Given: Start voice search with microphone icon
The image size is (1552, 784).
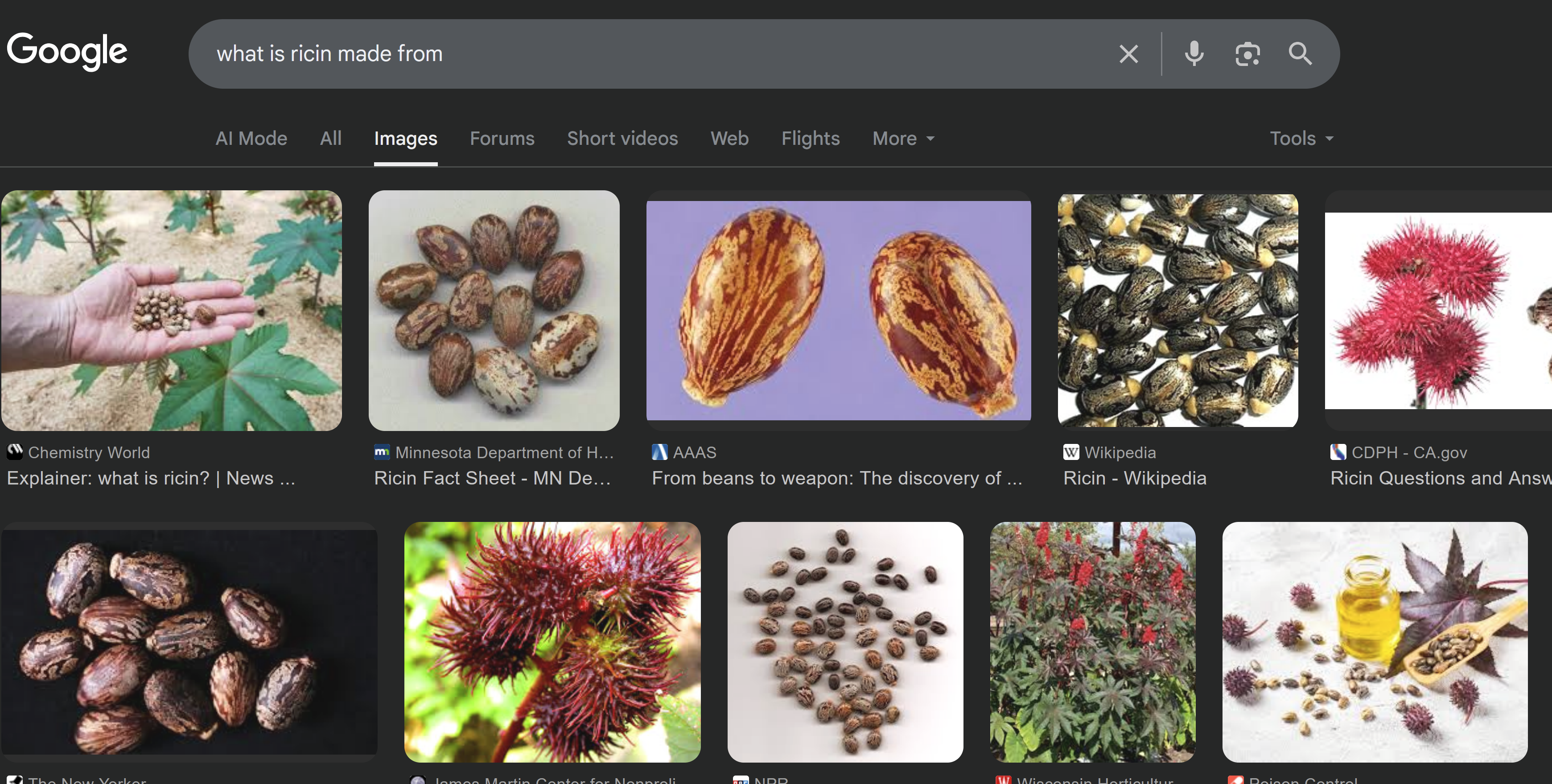Looking at the screenshot, I should 1194,54.
